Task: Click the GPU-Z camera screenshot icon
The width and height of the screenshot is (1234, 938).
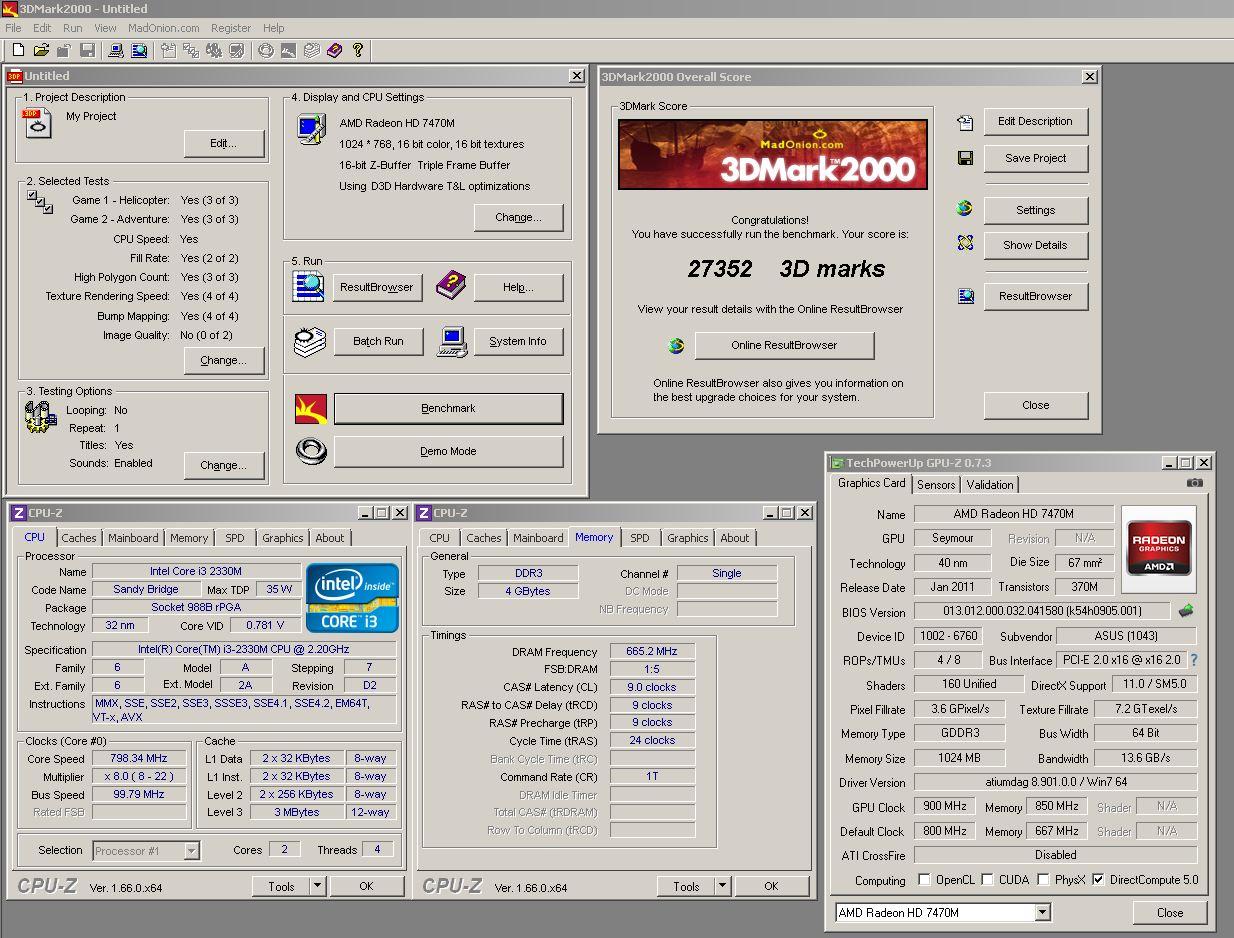Action: [1195, 483]
